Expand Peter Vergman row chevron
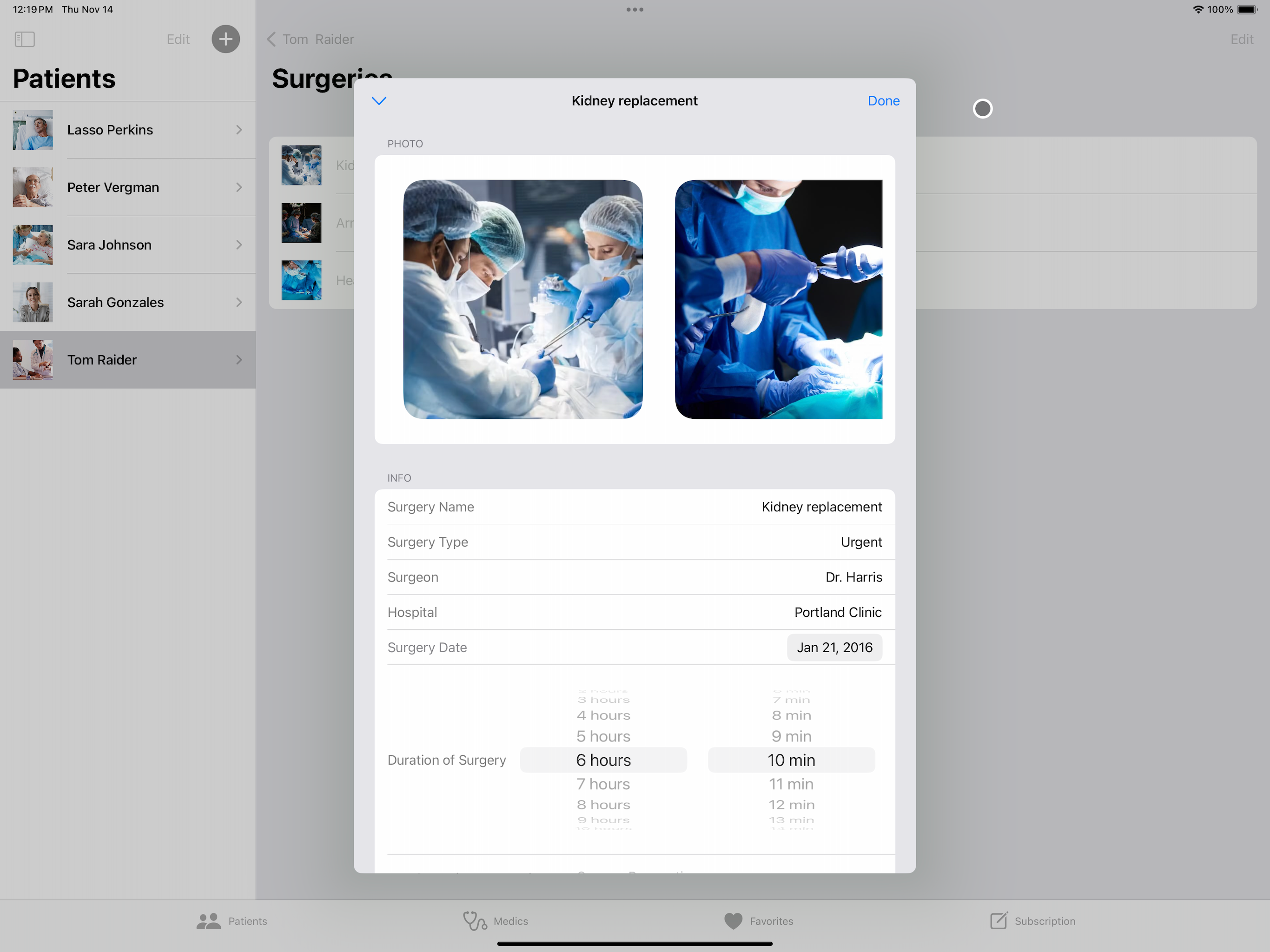This screenshot has height=952, width=1270. click(x=239, y=187)
